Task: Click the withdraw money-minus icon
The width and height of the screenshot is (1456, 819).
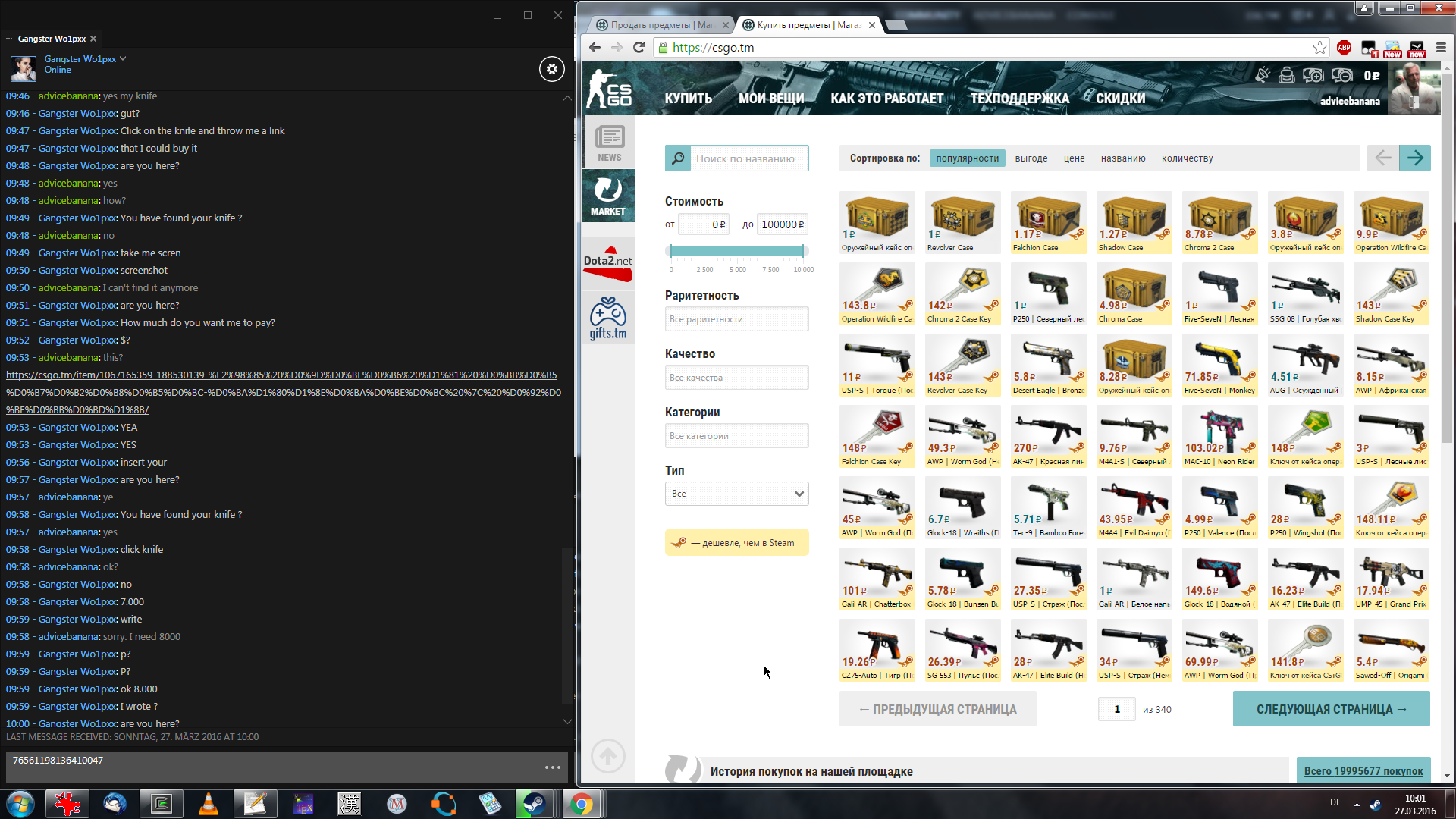Action: pyautogui.click(x=1341, y=75)
